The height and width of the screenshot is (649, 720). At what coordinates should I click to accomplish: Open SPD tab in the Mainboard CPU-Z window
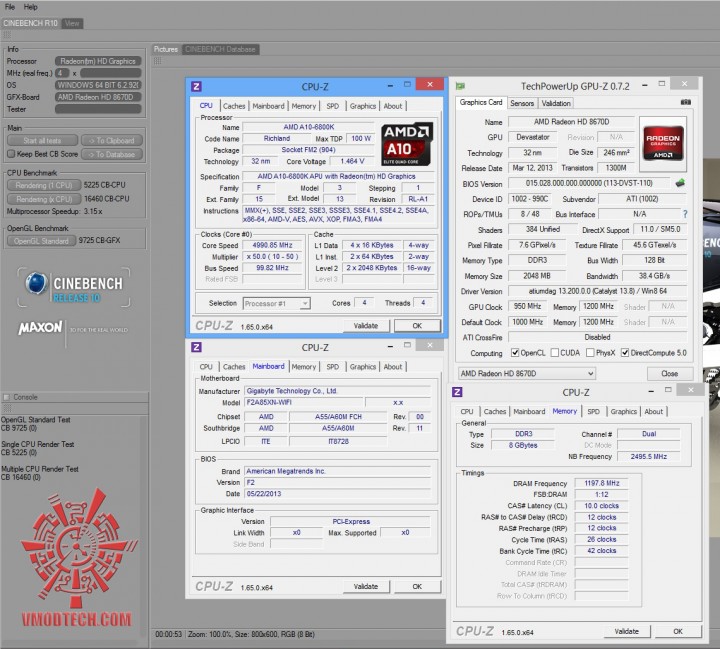(332, 367)
